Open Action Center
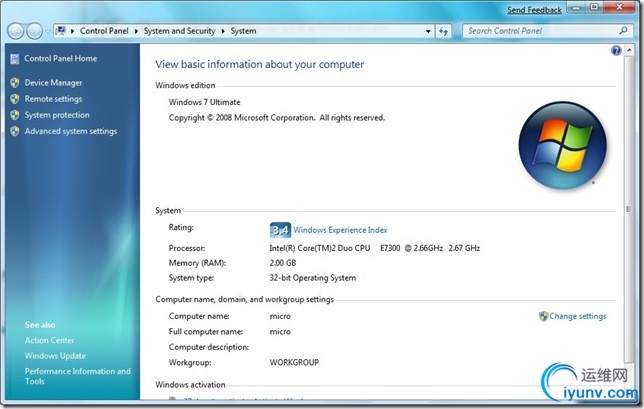 pyautogui.click(x=49, y=340)
